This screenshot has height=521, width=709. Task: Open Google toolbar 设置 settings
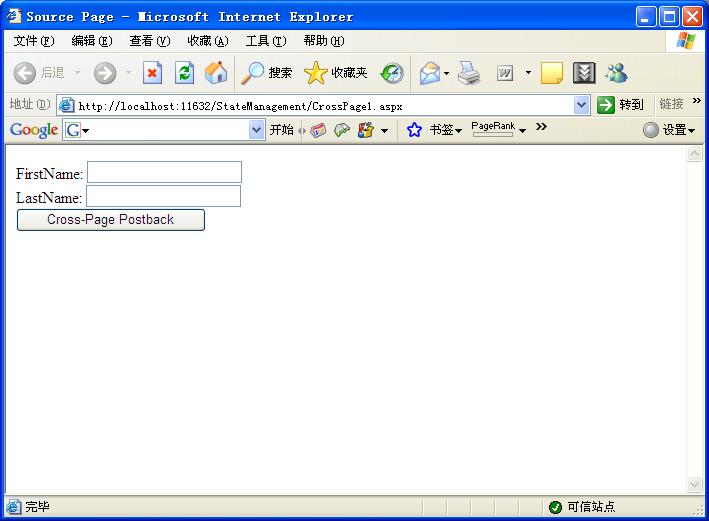pyautogui.click(x=669, y=130)
